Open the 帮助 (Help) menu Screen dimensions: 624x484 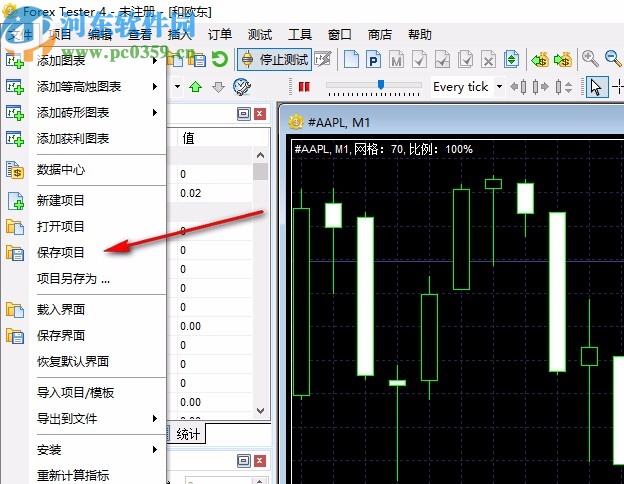pos(419,35)
